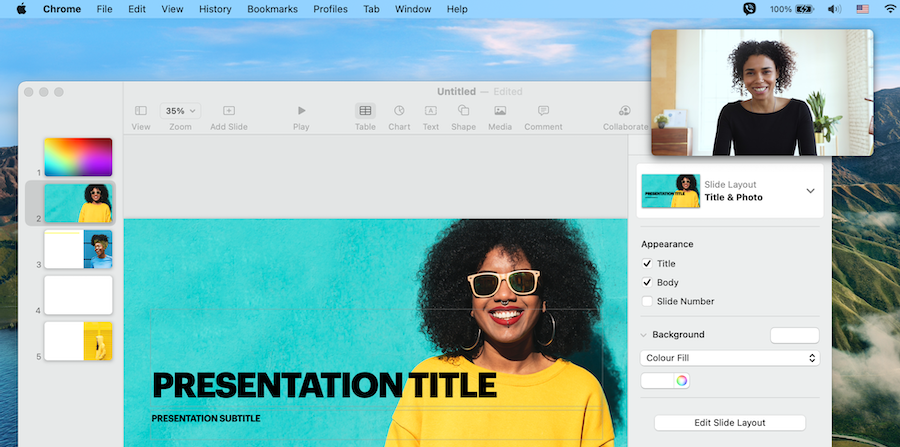Disable the Body checkbox
900x447 pixels.
coord(647,283)
